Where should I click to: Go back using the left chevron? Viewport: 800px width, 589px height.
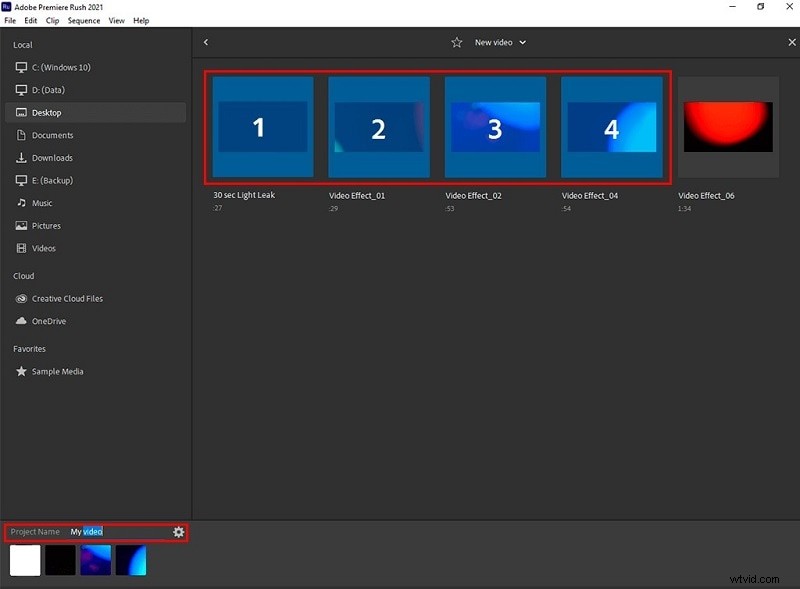206,42
